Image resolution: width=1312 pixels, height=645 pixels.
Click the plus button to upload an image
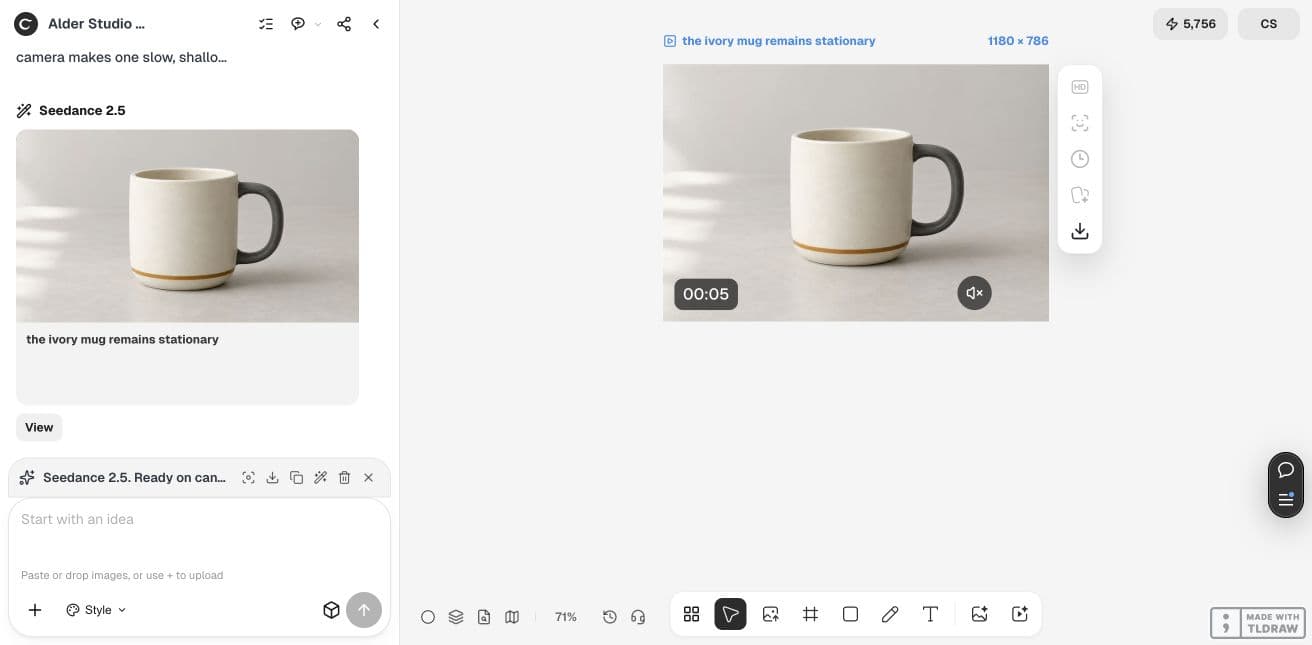pyautogui.click(x=35, y=610)
